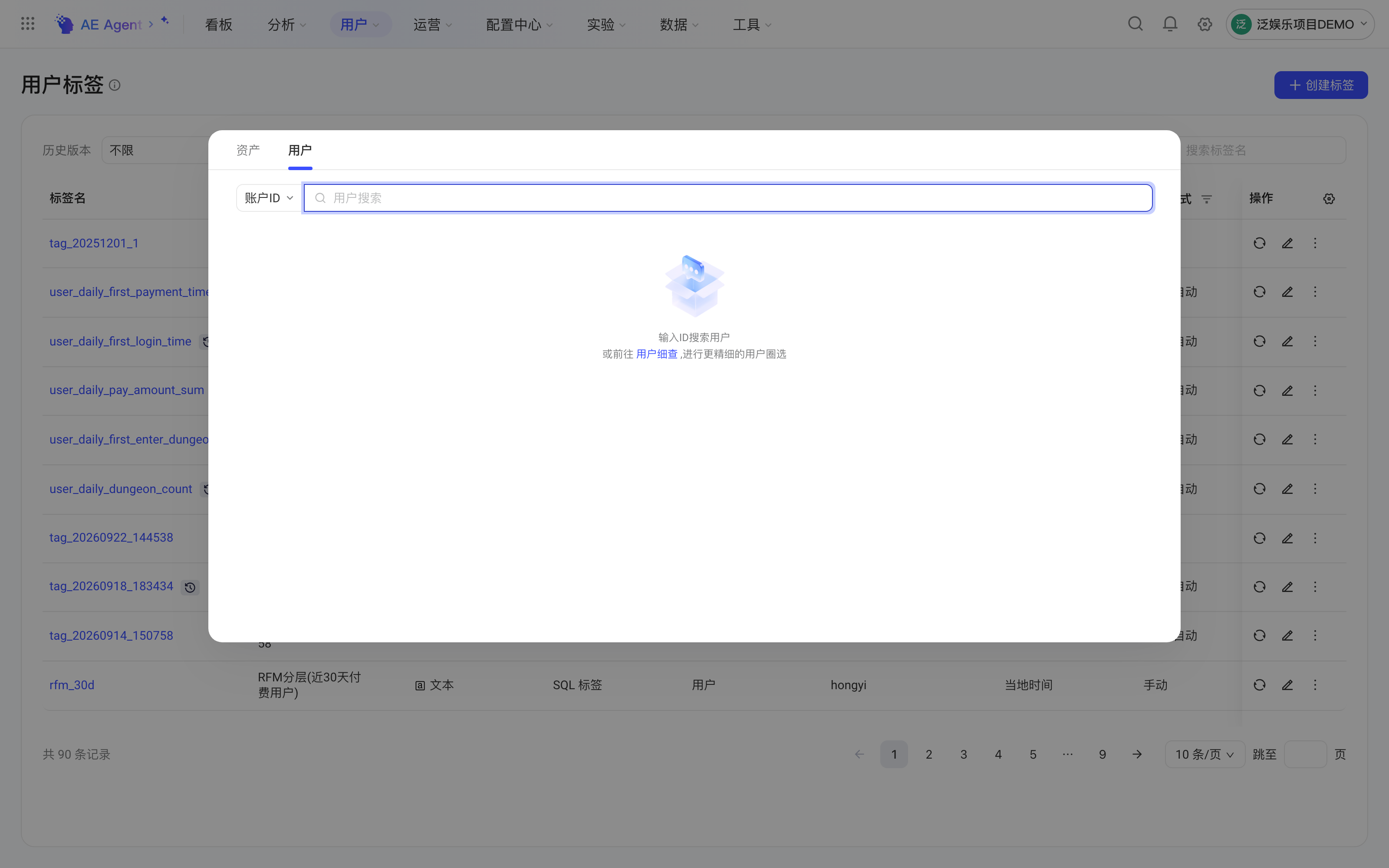Focus the 用户搜索 input field
Viewport: 1389px width, 868px height.
728,198
